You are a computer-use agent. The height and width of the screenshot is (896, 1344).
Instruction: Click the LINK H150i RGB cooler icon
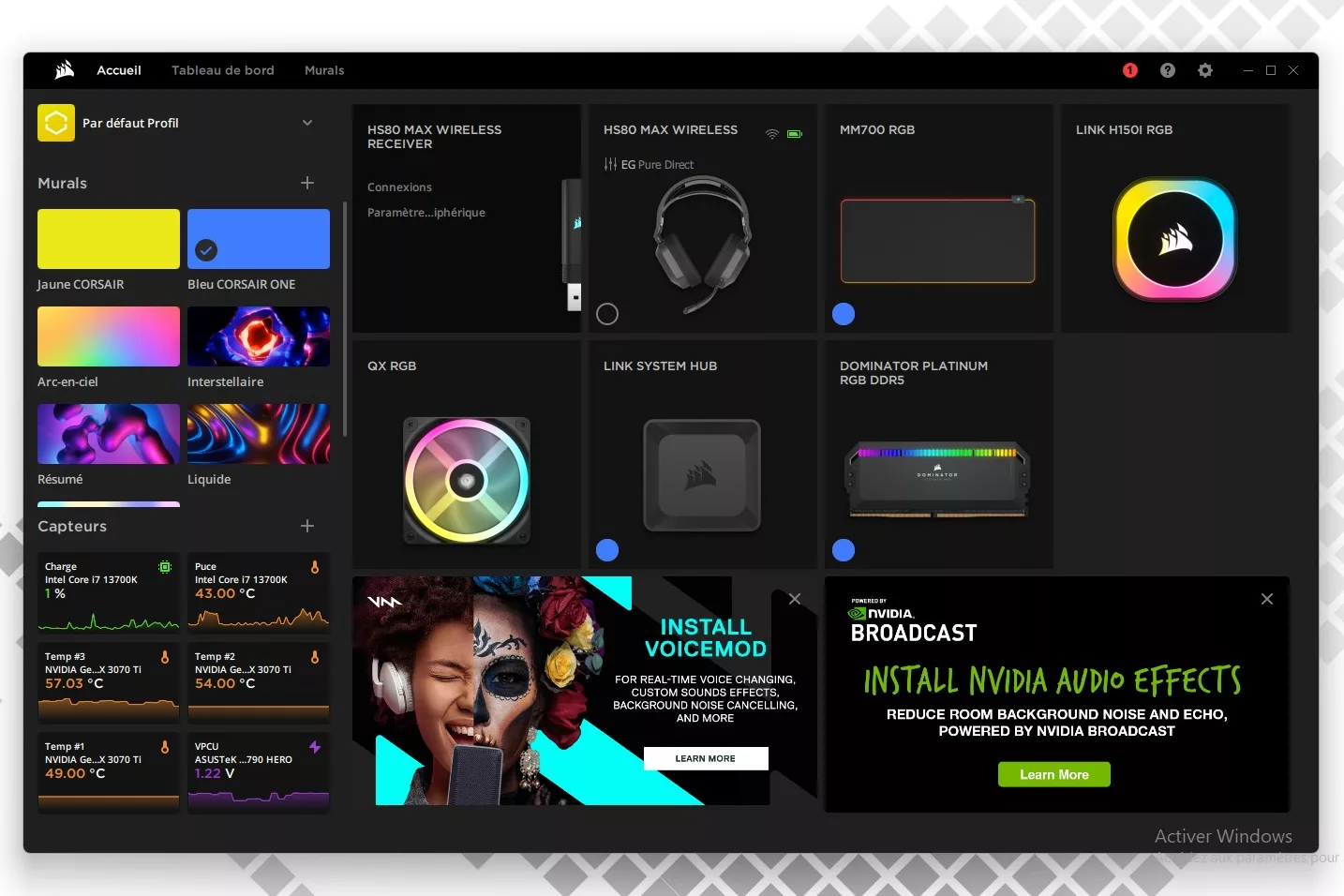coord(1175,240)
